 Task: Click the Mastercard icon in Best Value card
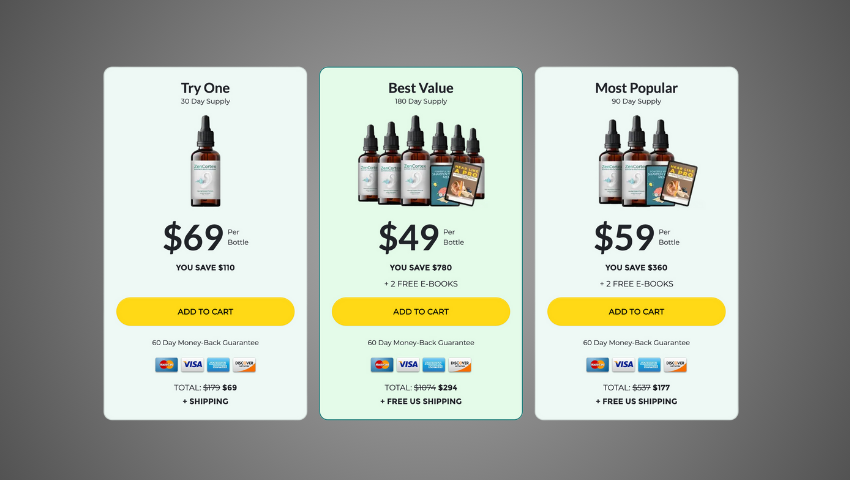[x=382, y=364]
